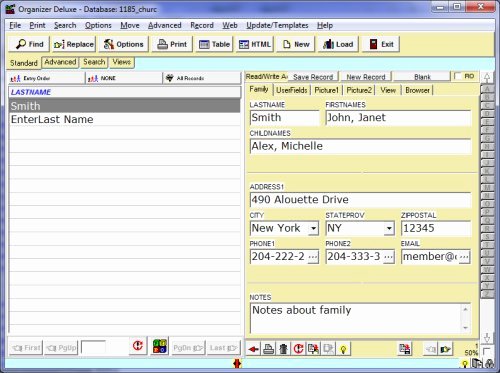Click the ellipsis button beside EMAIL field
This screenshot has width=500, height=373.
coord(464,257)
